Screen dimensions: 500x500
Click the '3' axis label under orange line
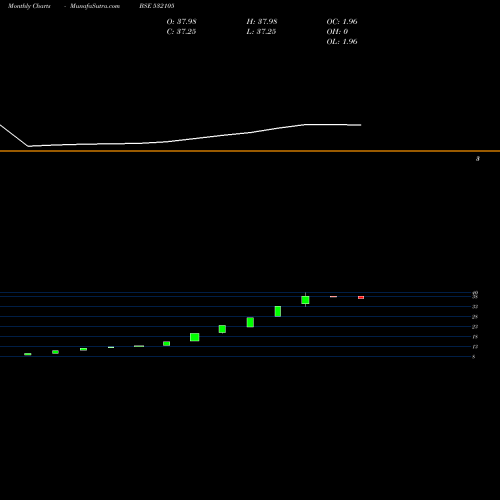478,159
